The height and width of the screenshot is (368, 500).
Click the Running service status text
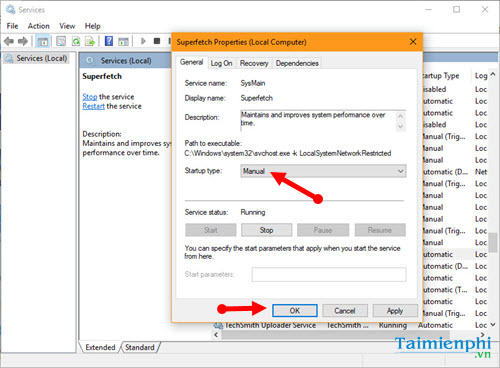[x=253, y=212]
